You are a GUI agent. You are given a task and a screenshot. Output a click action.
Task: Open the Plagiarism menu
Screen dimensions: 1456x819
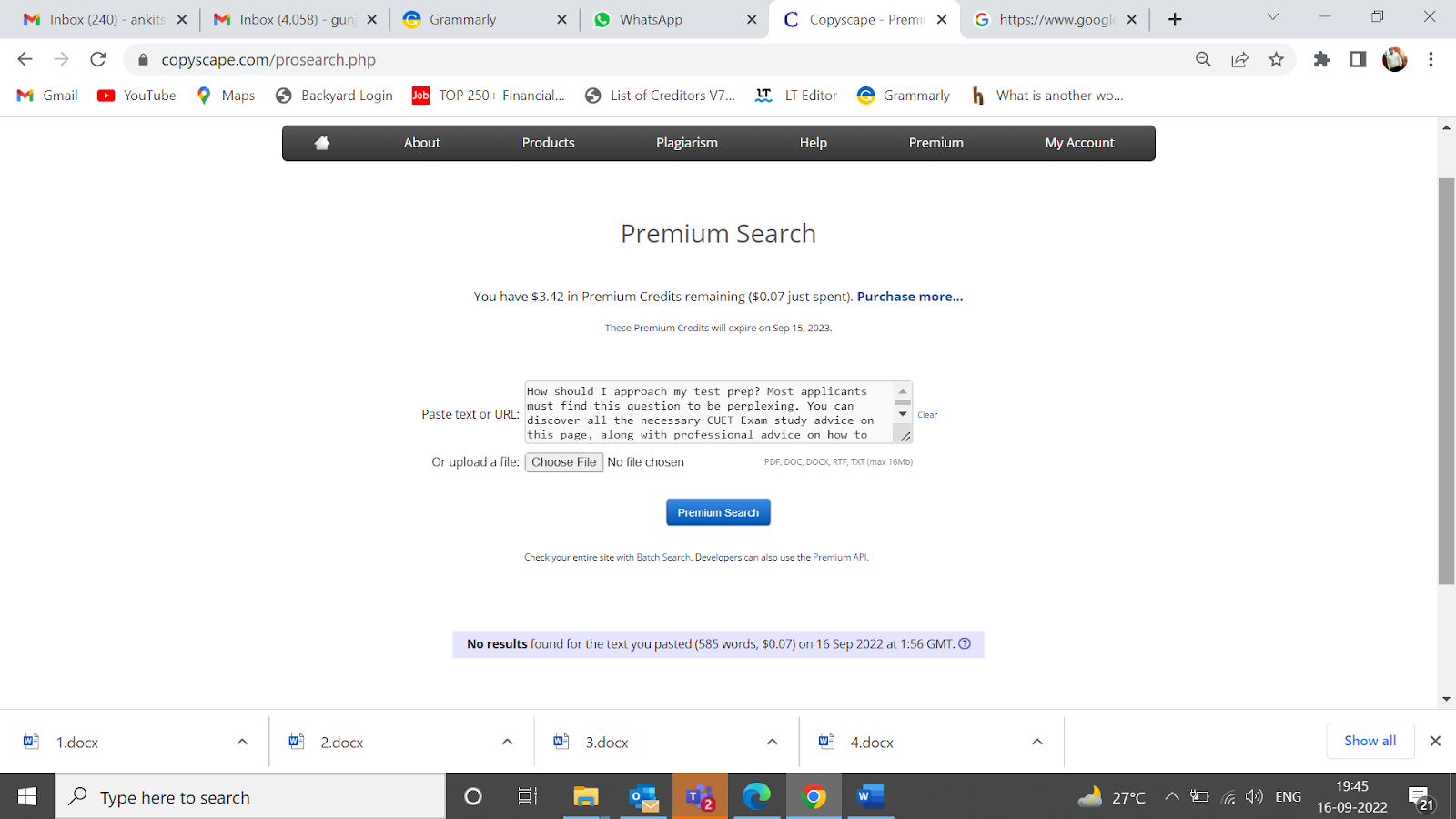(687, 143)
